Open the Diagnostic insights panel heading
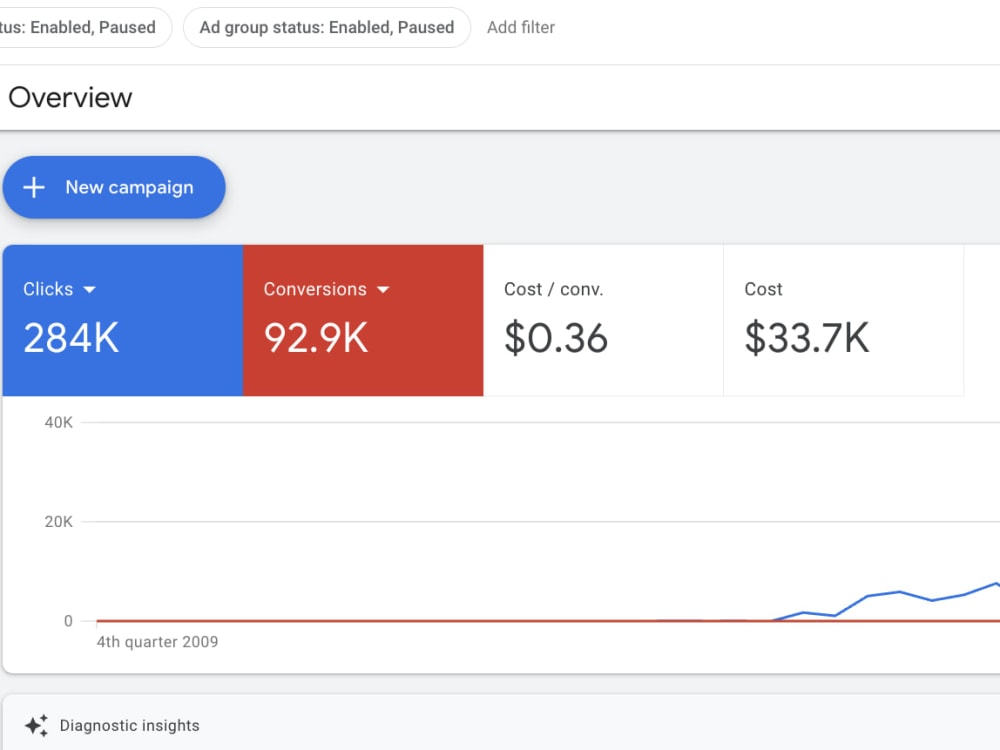 point(129,726)
